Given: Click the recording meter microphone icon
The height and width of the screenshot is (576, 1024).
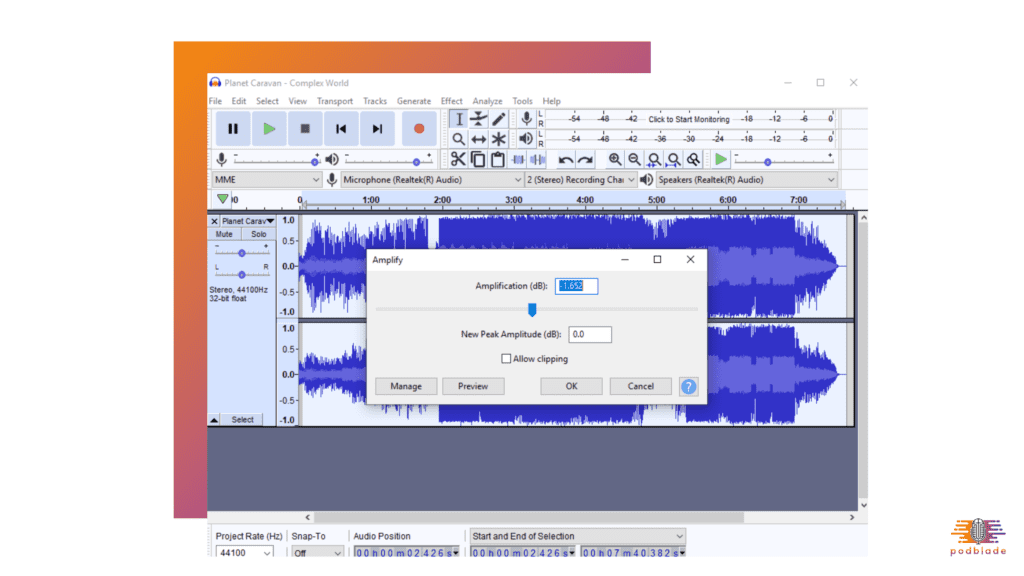Looking at the screenshot, I should [x=526, y=118].
